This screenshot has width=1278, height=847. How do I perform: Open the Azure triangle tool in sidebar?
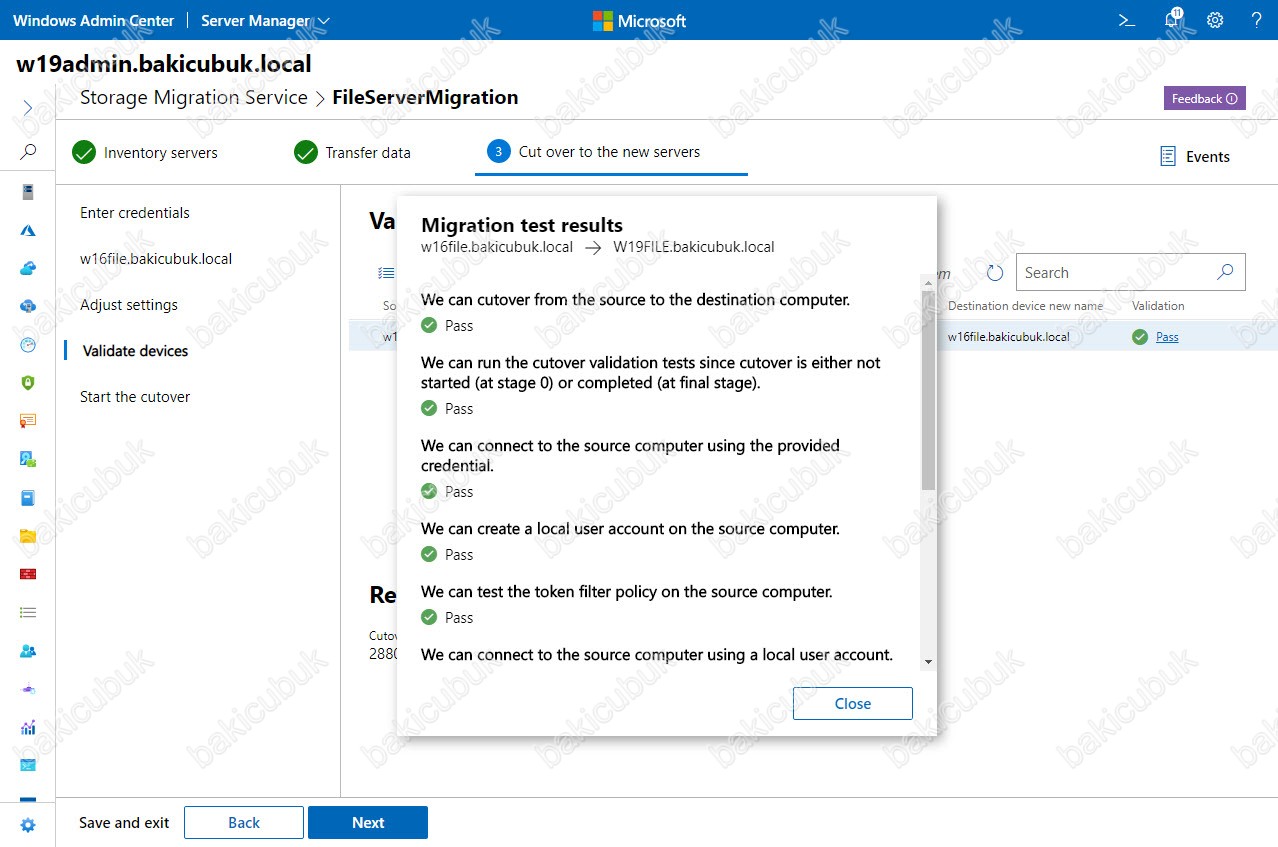(28, 230)
